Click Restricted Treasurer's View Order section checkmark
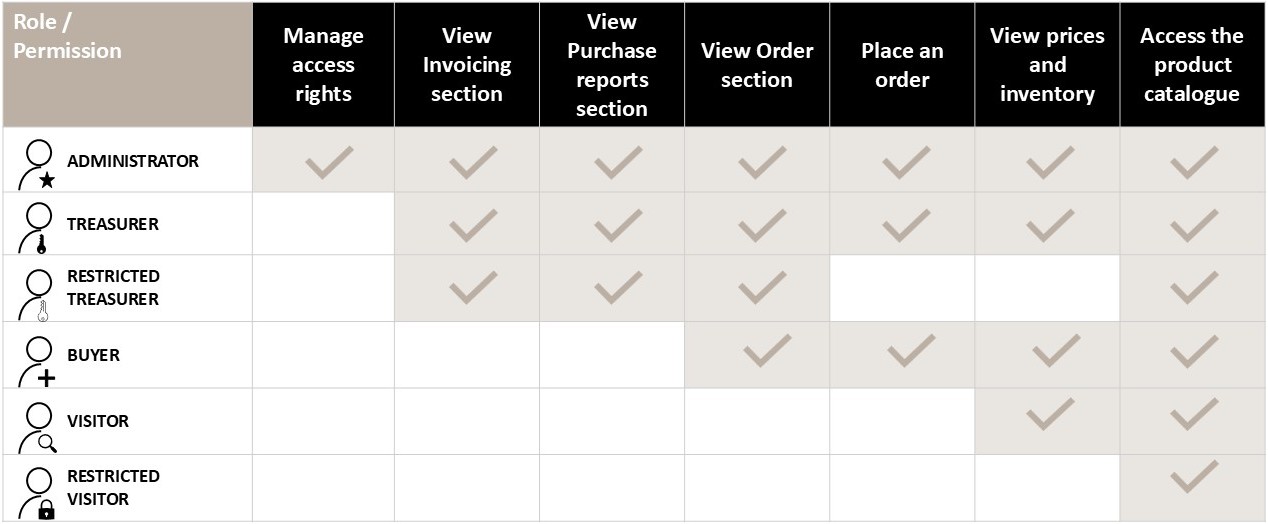The image size is (1268, 524). click(x=762, y=288)
